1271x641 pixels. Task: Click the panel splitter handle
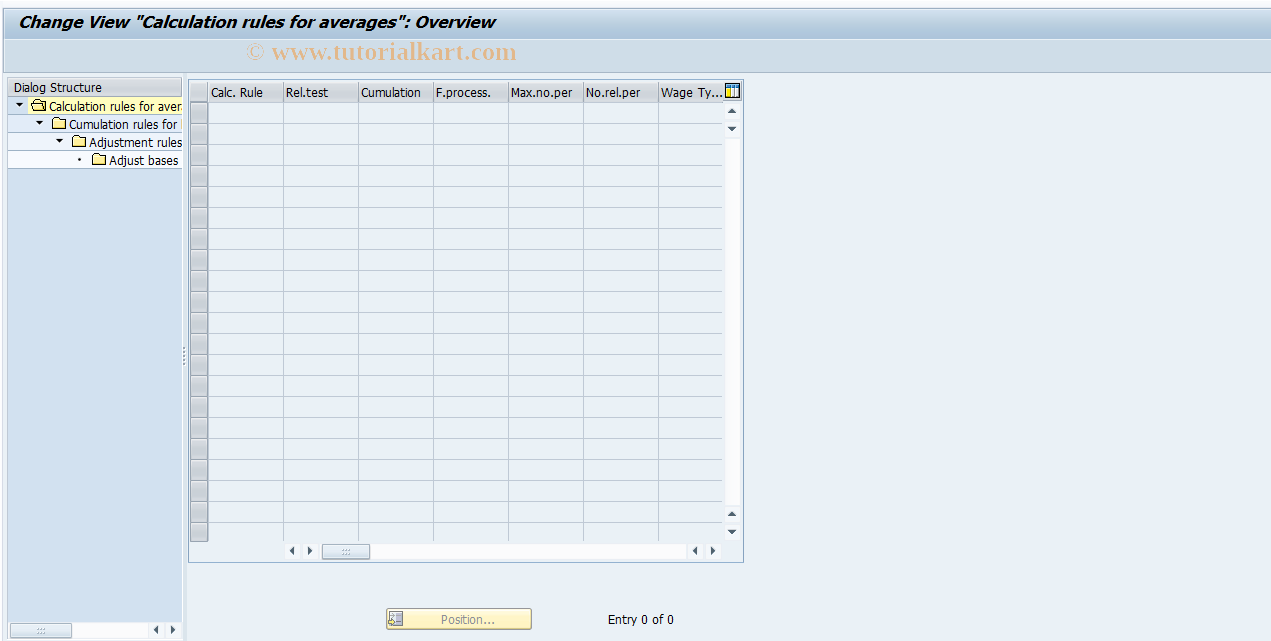point(184,356)
